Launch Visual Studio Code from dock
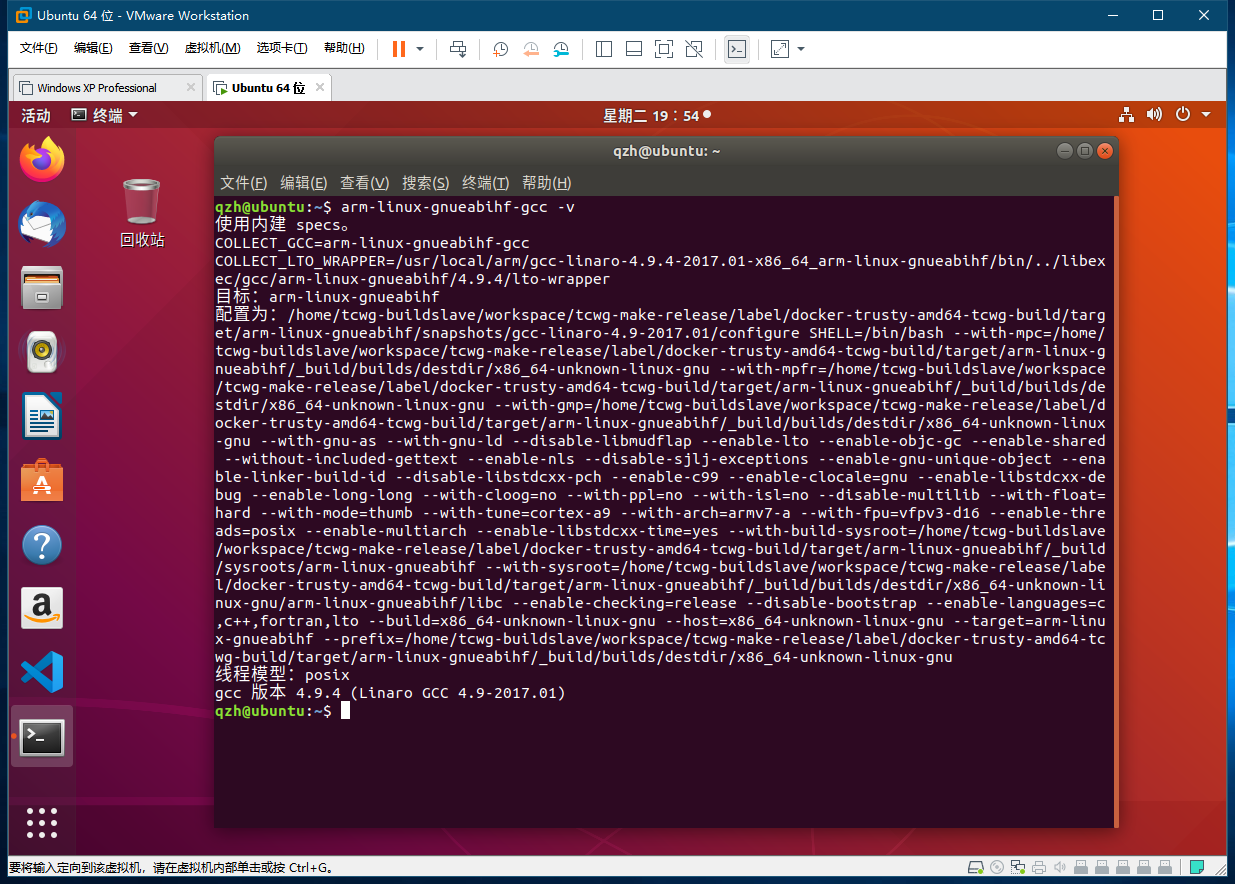This screenshot has width=1235, height=884. 42,672
